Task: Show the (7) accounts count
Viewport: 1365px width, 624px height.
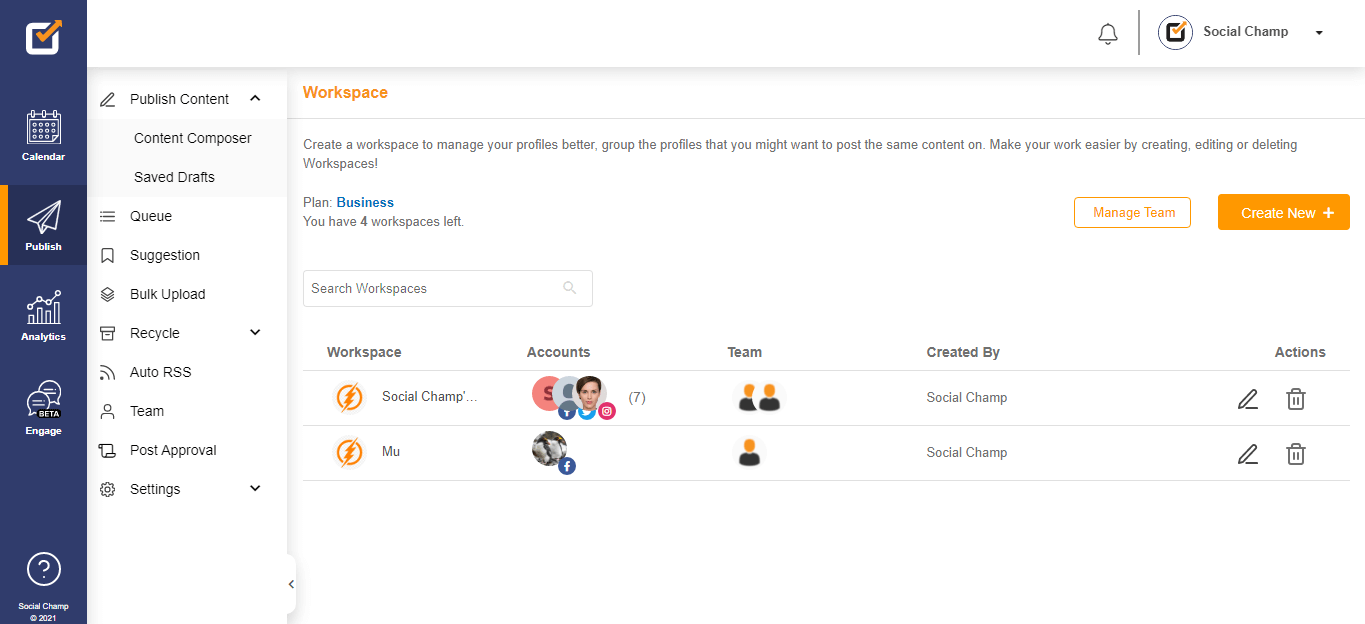Action: click(637, 397)
